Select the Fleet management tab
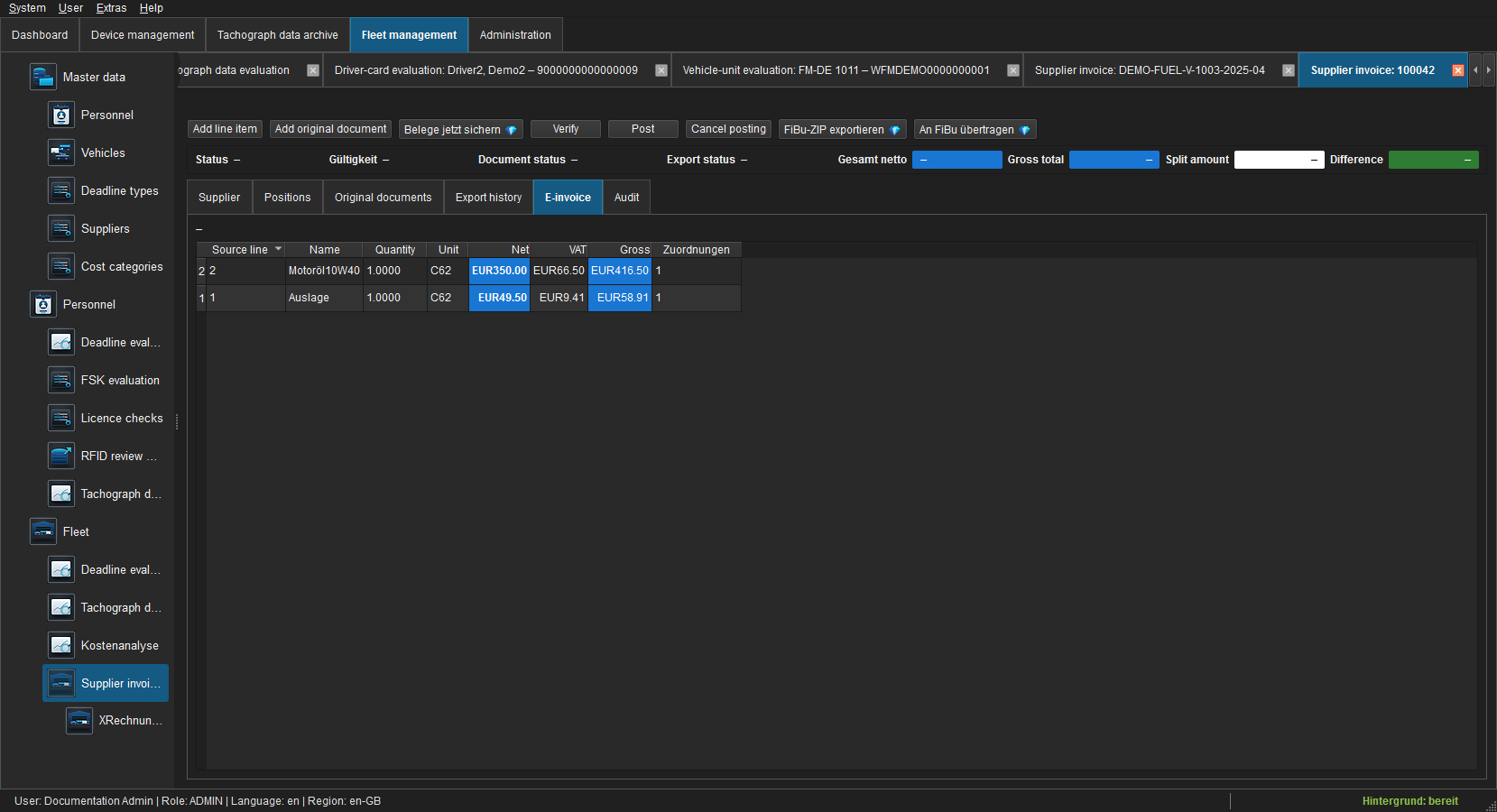This screenshot has height=812, width=1497. coord(409,35)
